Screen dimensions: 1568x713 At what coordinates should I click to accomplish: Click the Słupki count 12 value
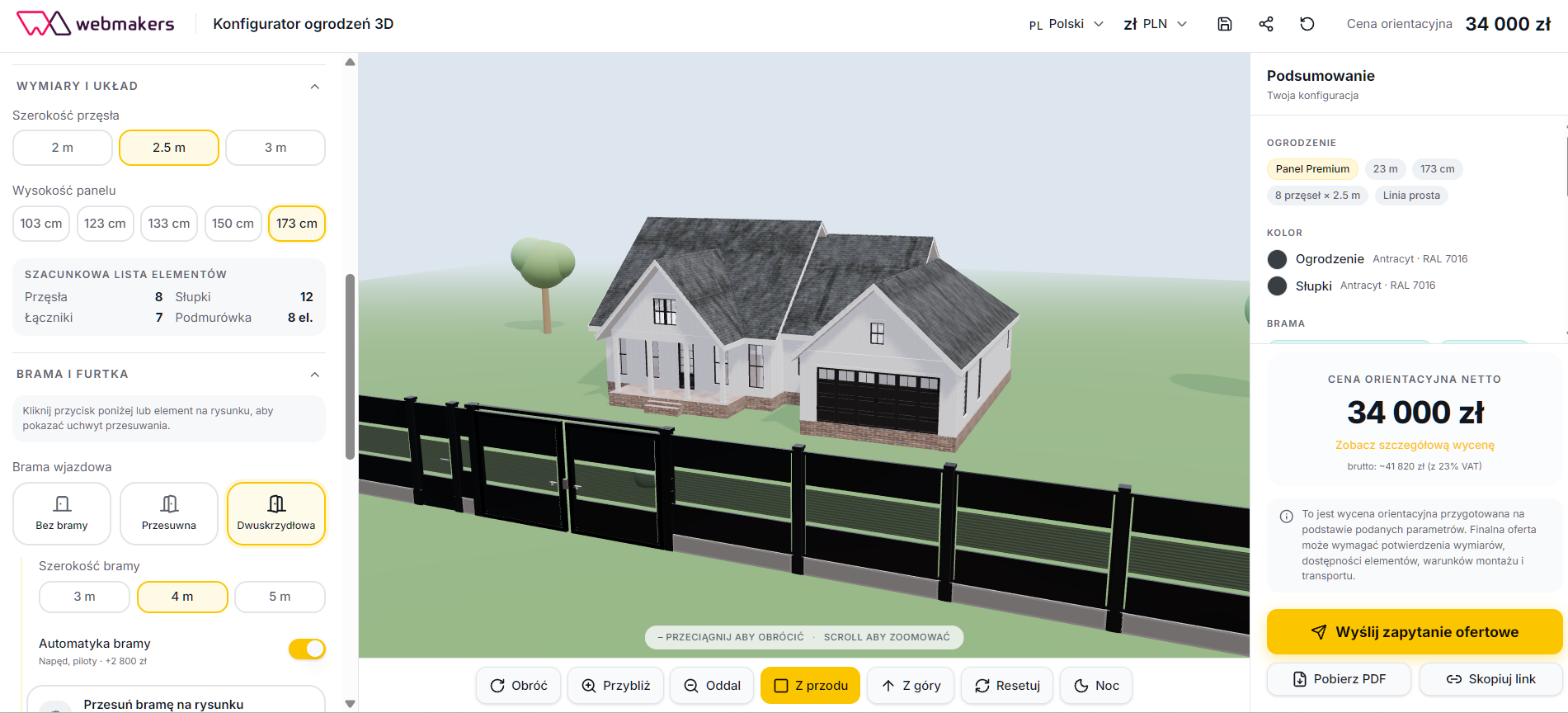(306, 297)
